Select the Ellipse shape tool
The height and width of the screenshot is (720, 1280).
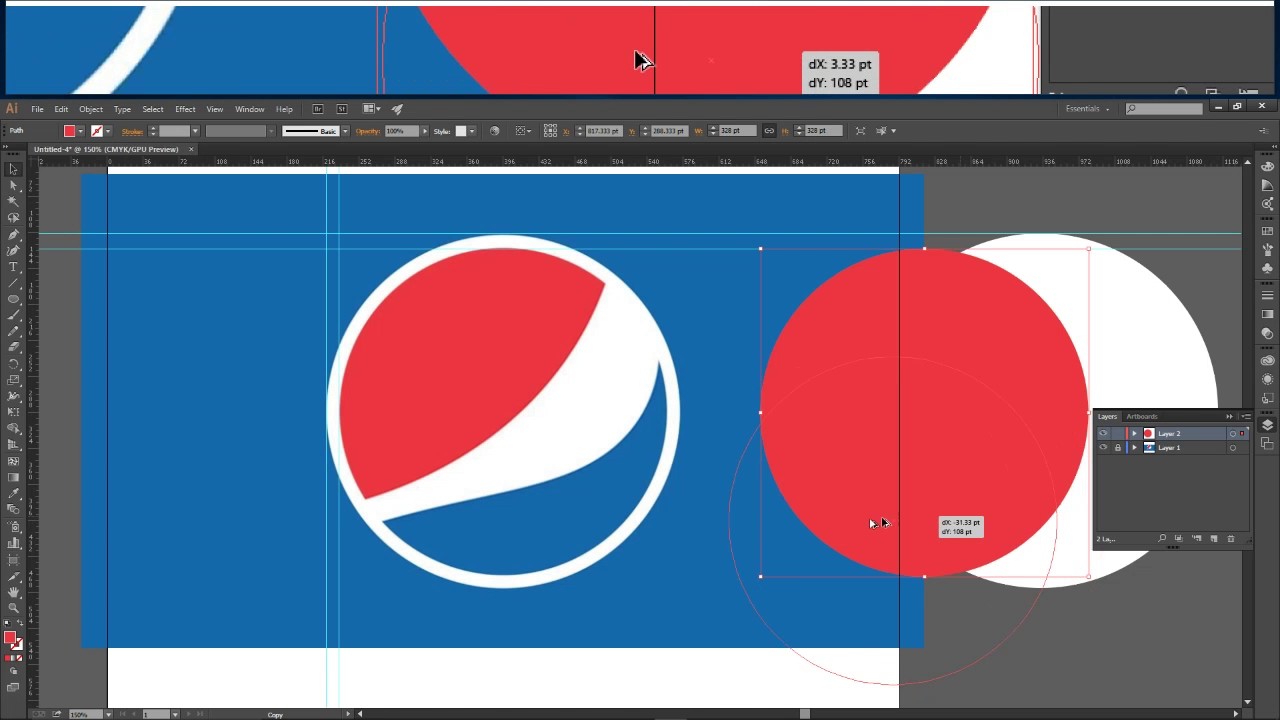13,299
